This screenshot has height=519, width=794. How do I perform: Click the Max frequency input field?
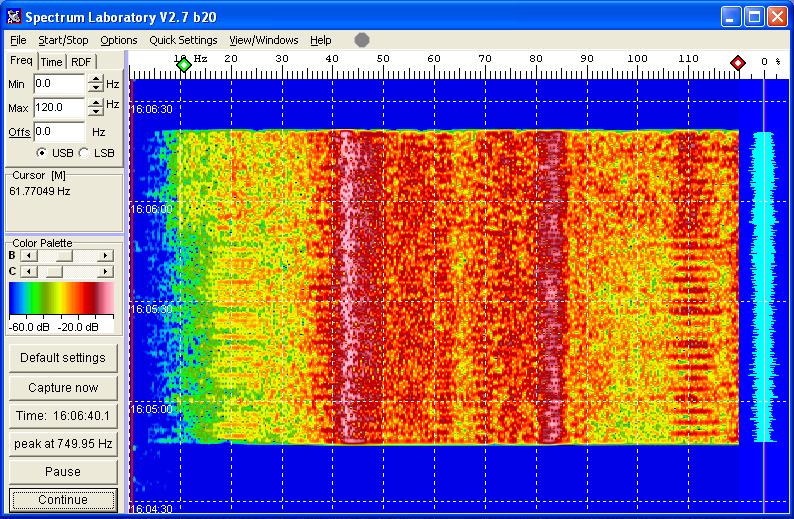59,107
